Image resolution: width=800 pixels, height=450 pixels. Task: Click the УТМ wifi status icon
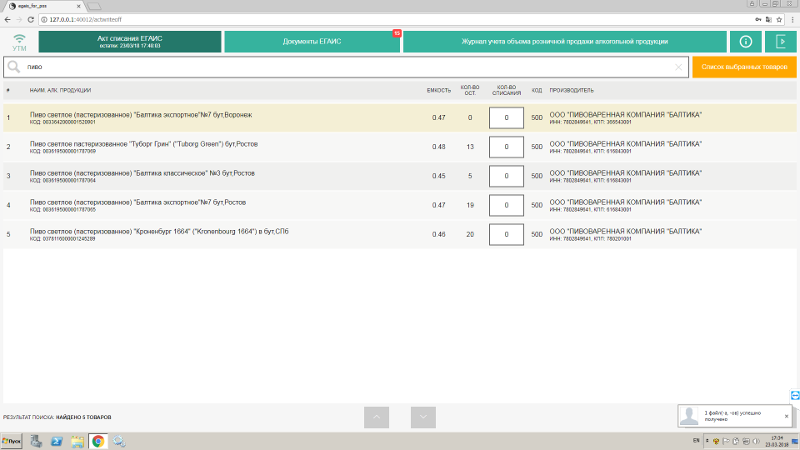pos(19,42)
